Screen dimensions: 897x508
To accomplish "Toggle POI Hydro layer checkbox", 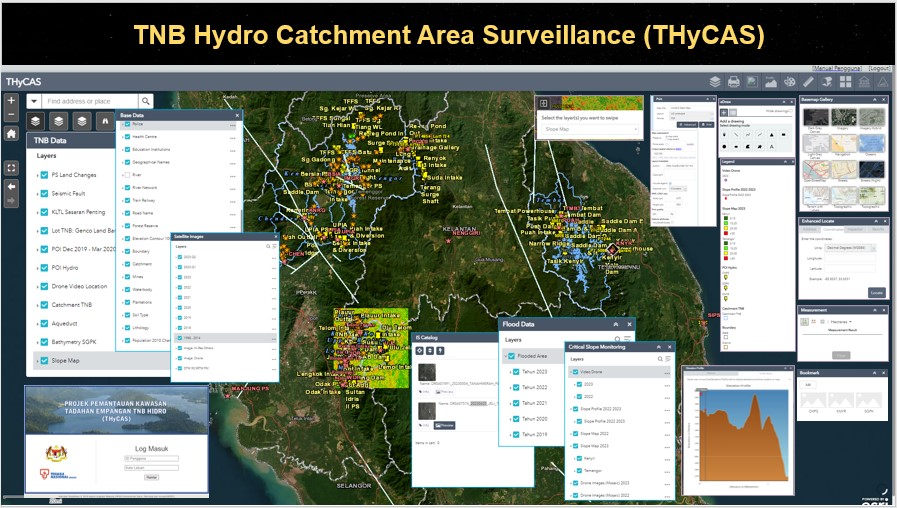I will tap(45, 267).
